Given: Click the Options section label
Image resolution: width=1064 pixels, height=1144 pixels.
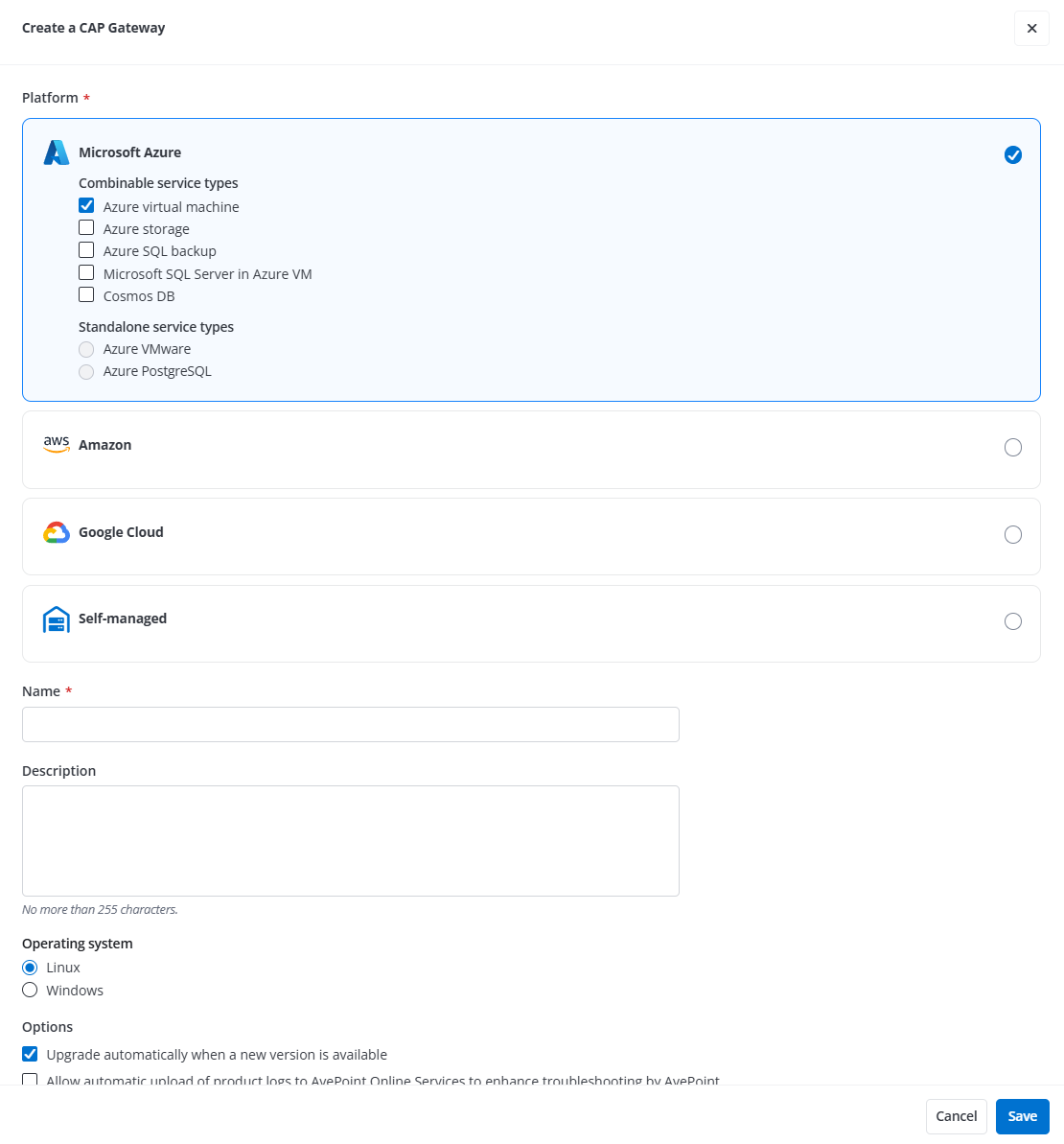Looking at the screenshot, I should [47, 1027].
